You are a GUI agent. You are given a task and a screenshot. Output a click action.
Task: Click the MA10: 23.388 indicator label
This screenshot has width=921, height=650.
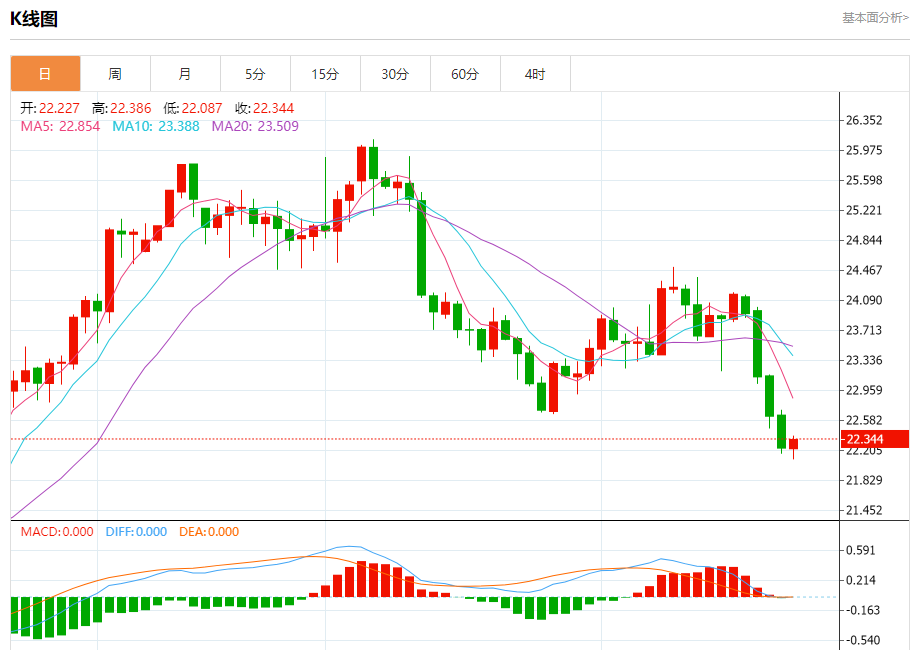click(x=156, y=126)
